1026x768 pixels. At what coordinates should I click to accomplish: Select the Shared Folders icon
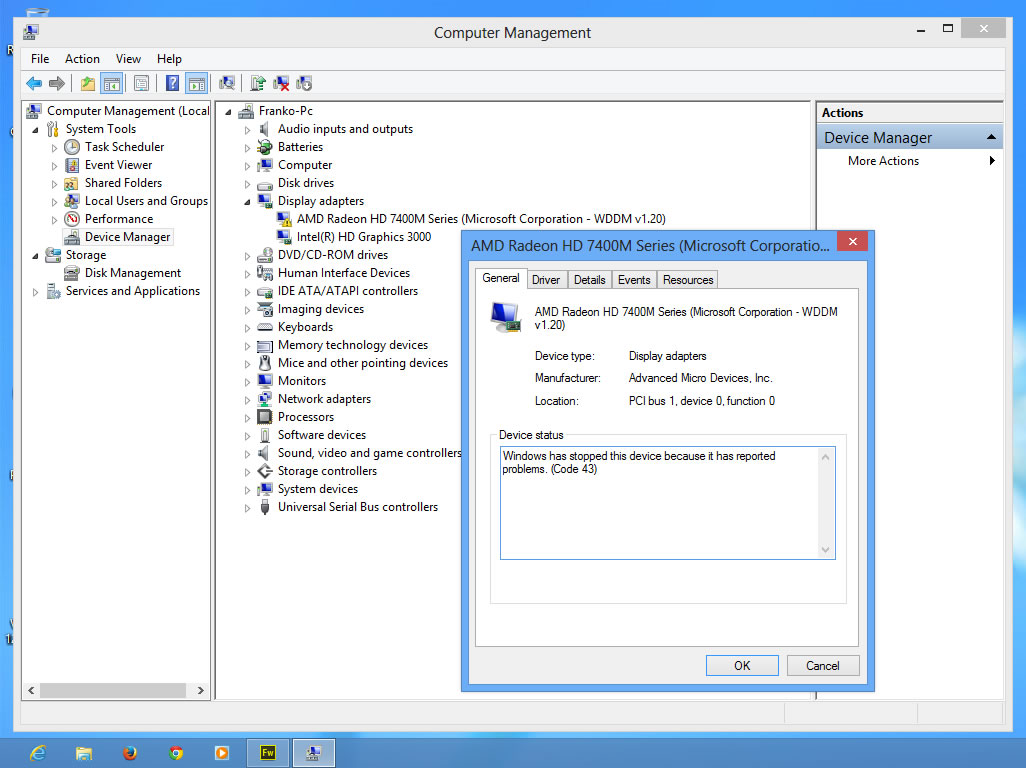(x=72, y=183)
